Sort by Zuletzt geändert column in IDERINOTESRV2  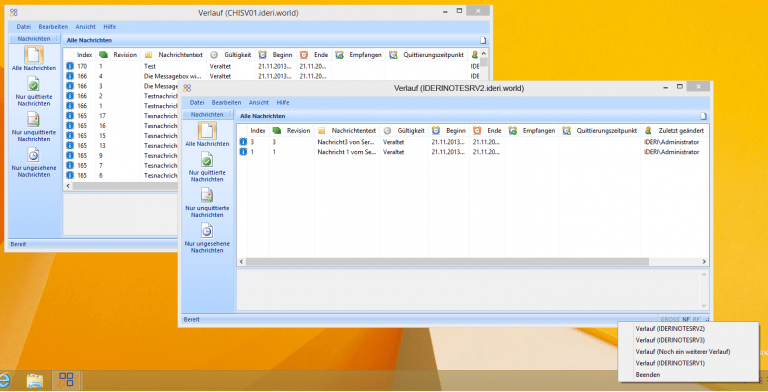tap(674, 130)
